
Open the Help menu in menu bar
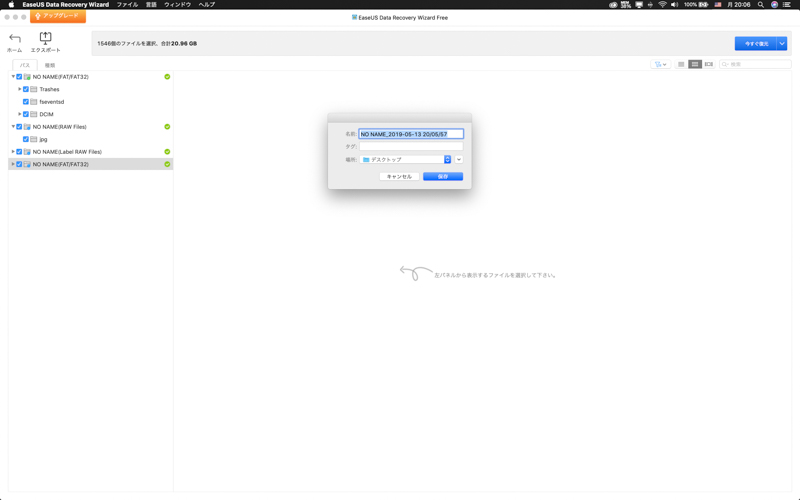point(207,5)
